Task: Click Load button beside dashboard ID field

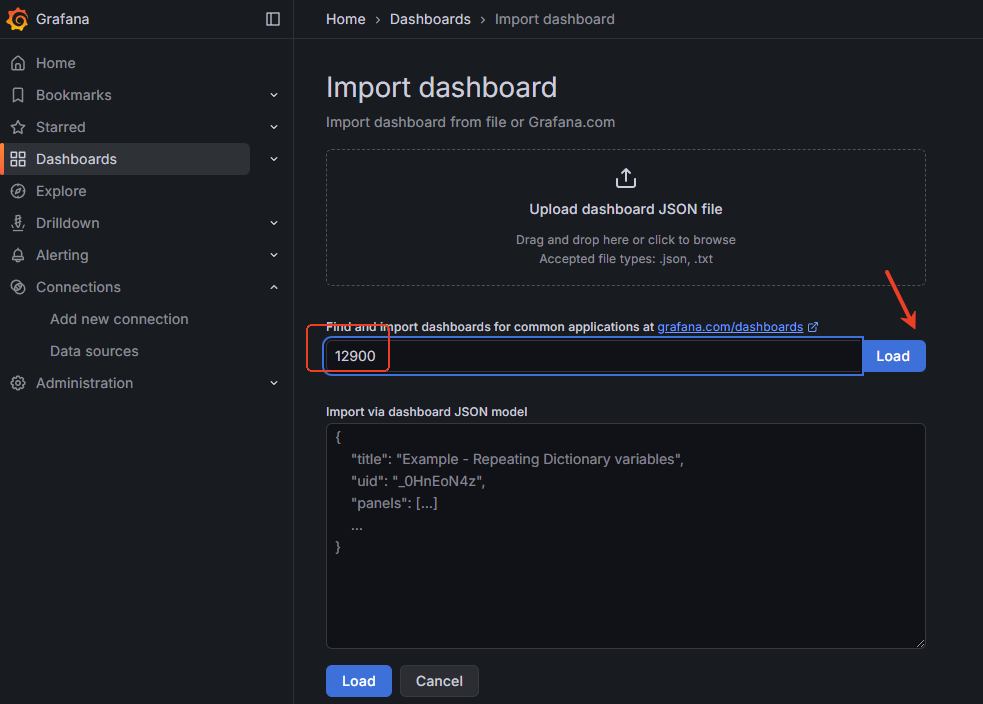Action: pos(893,356)
